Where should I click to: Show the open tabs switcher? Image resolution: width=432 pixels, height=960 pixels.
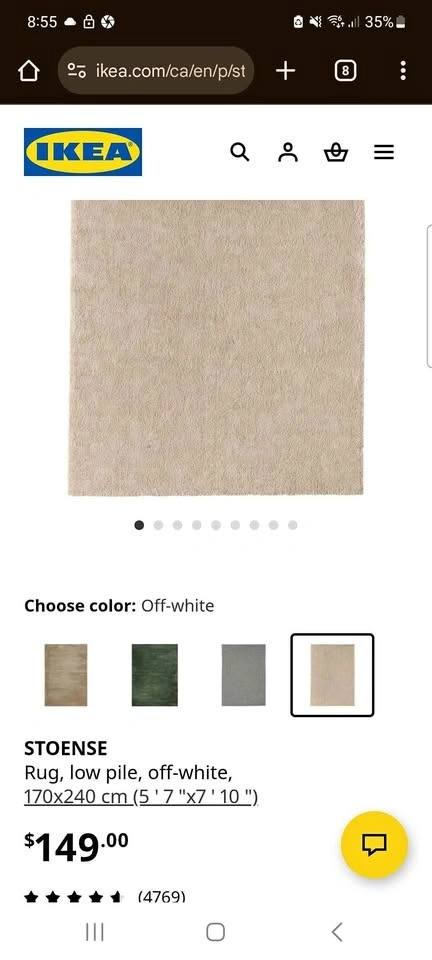[x=345, y=71]
